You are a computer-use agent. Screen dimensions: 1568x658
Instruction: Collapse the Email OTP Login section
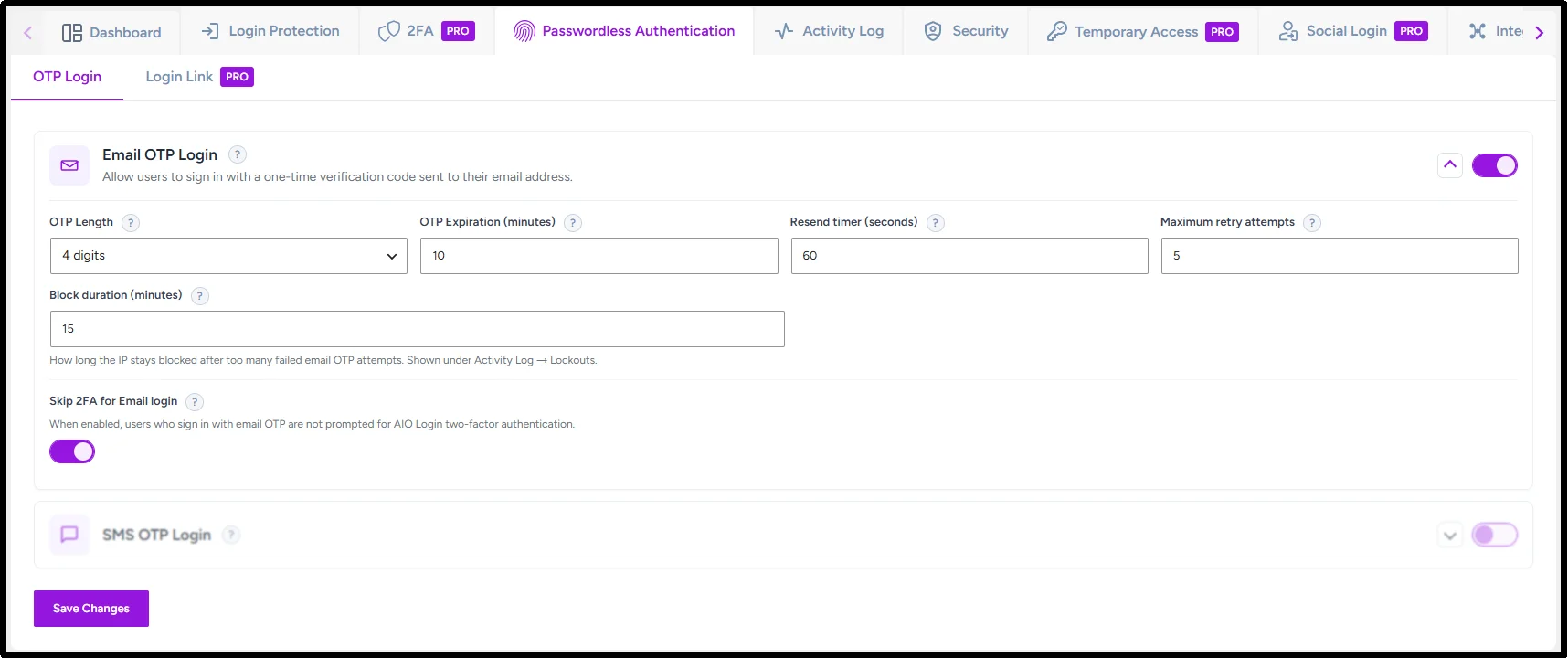(x=1450, y=165)
